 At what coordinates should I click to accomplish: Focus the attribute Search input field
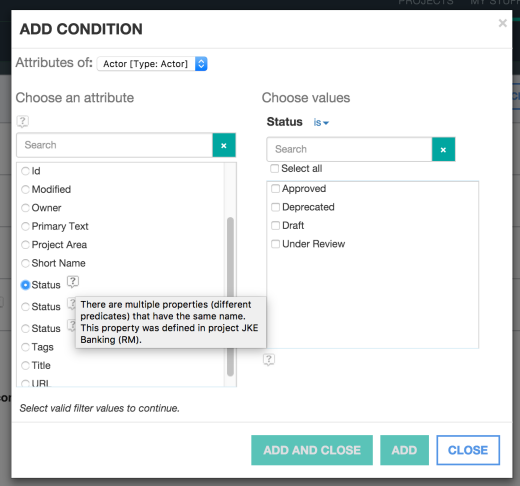click(115, 145)
